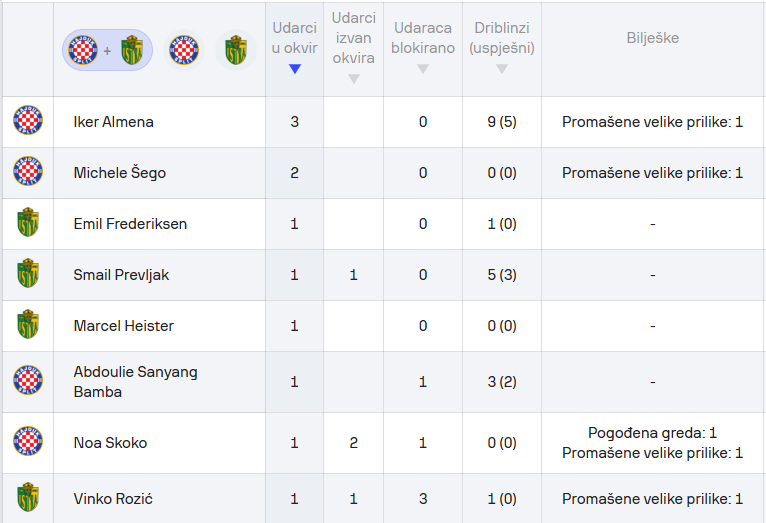This screenshot has height=523, width=766.
Task: Open Noa Skoko's player name
Action: coord(111,443)
